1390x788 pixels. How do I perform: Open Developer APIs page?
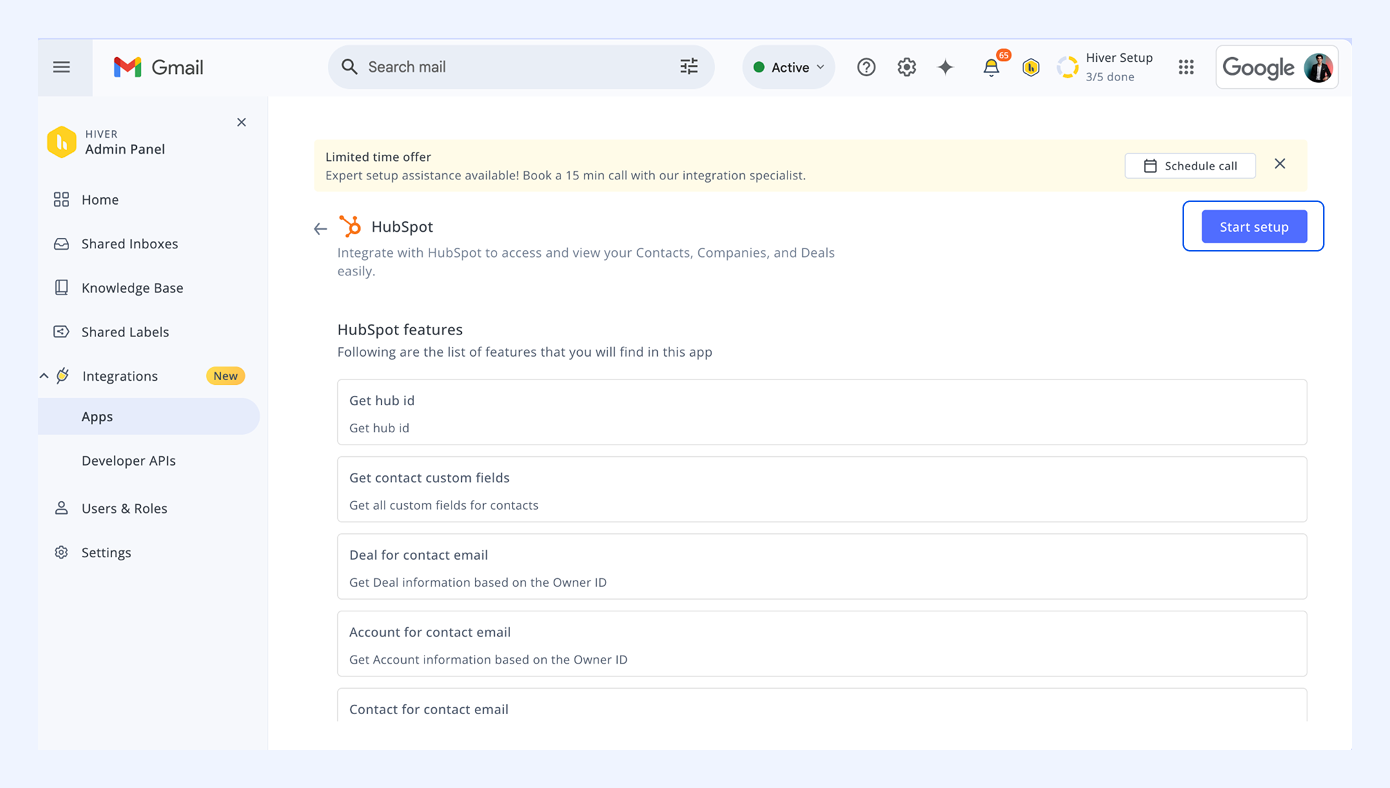tap(129, 461)
